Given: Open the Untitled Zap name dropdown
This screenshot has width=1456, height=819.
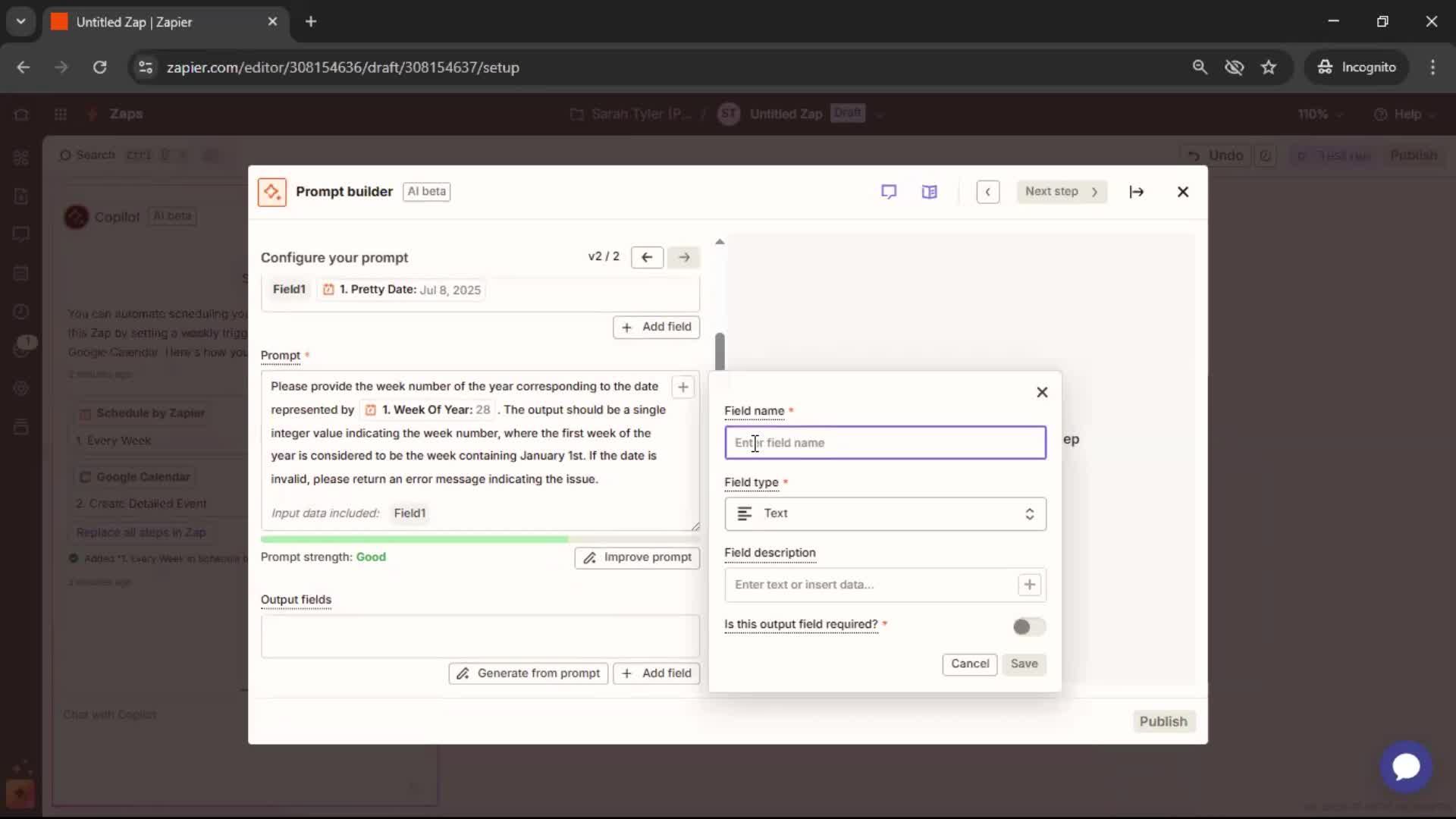Looking at the screenshot, I should [x=880, y=115].
